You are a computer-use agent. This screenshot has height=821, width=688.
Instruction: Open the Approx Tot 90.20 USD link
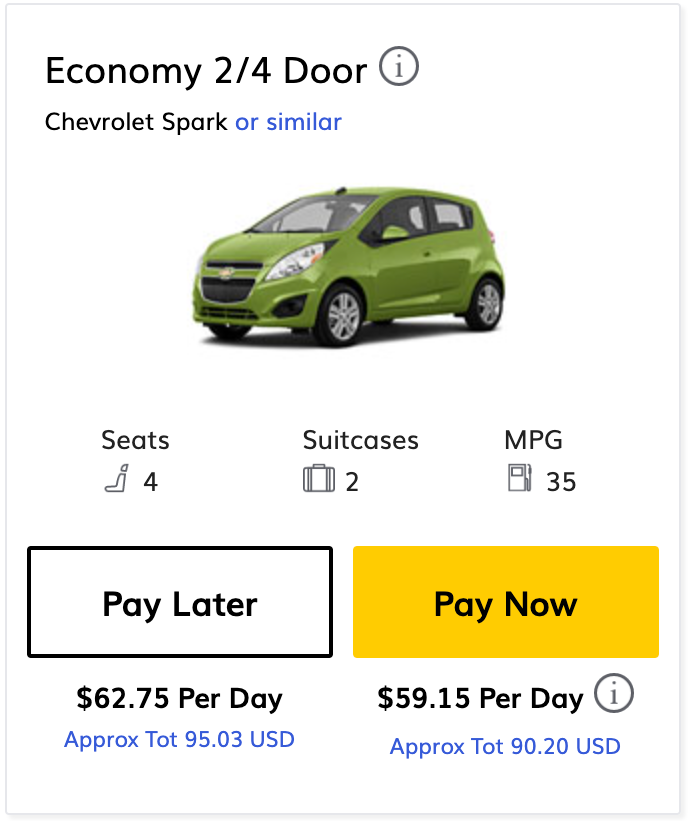tap(505, 746)
